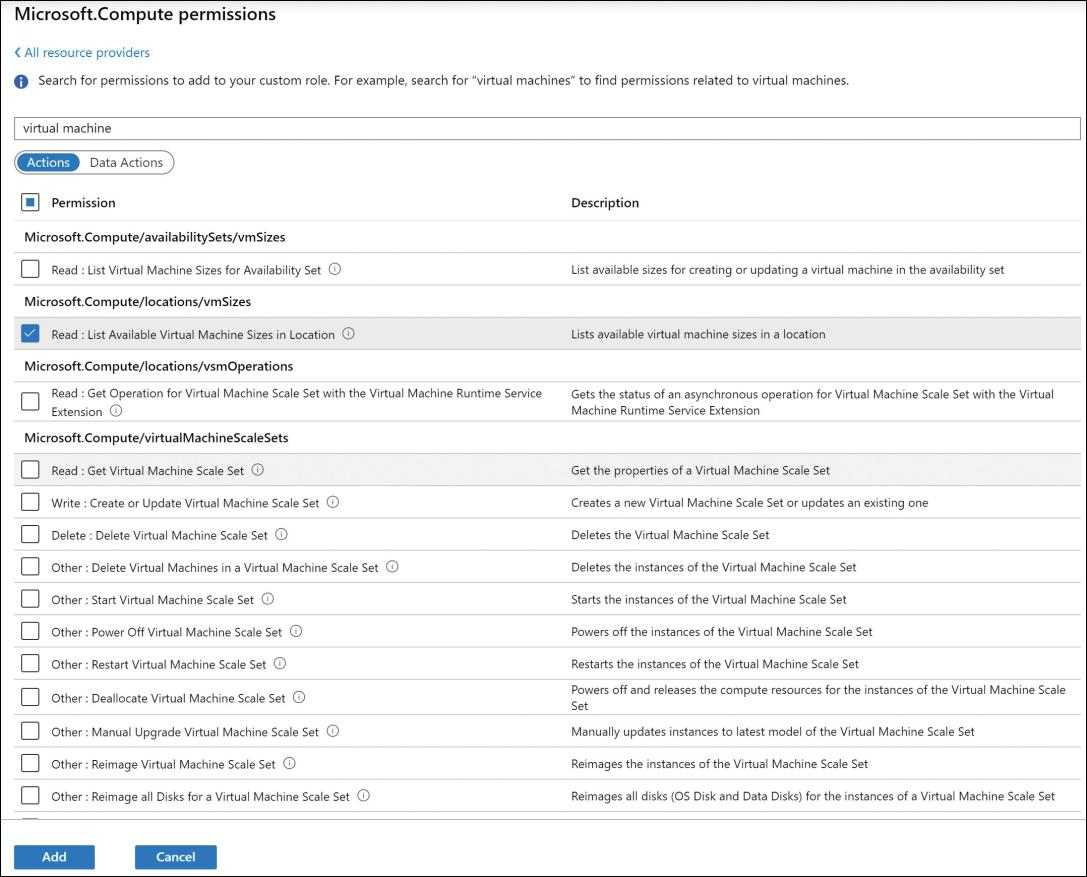The width and height of the screenshot is (1087, 877).
Task: Click description 'Lists available virtual machine sizes in a location'
Action: click(698, 334)
